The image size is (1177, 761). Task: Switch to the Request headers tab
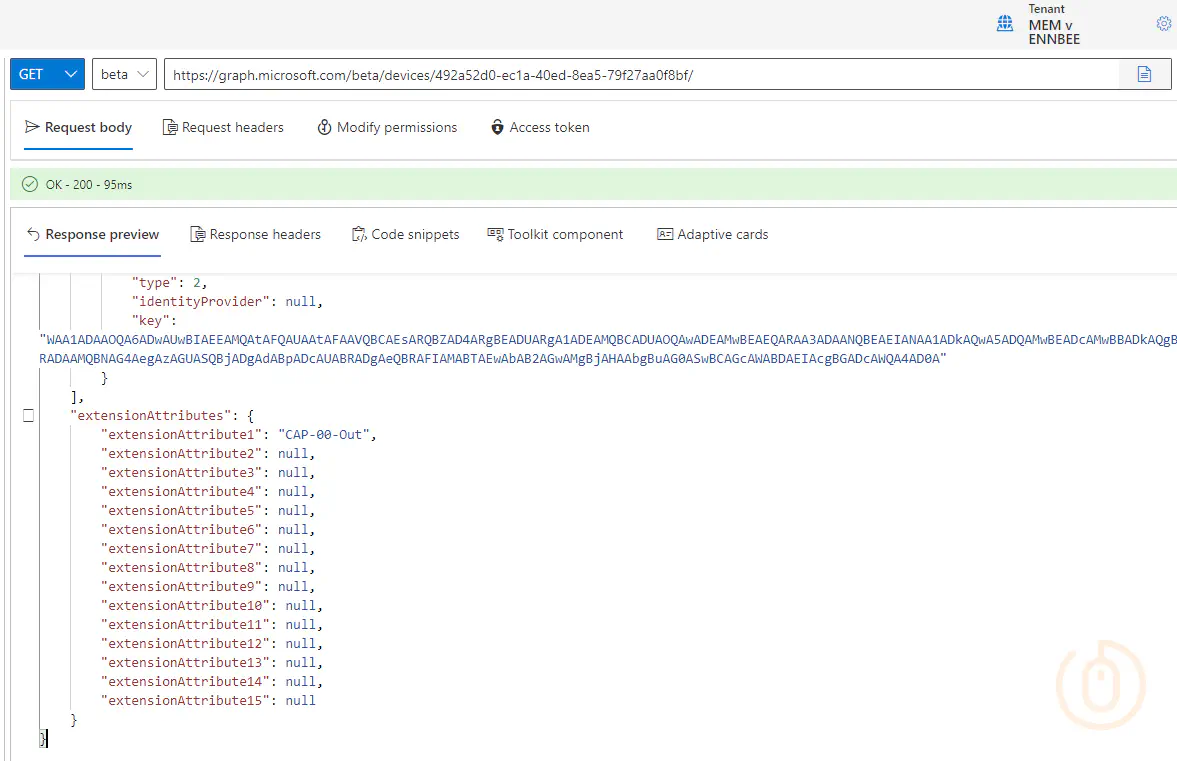coord(223,127)
